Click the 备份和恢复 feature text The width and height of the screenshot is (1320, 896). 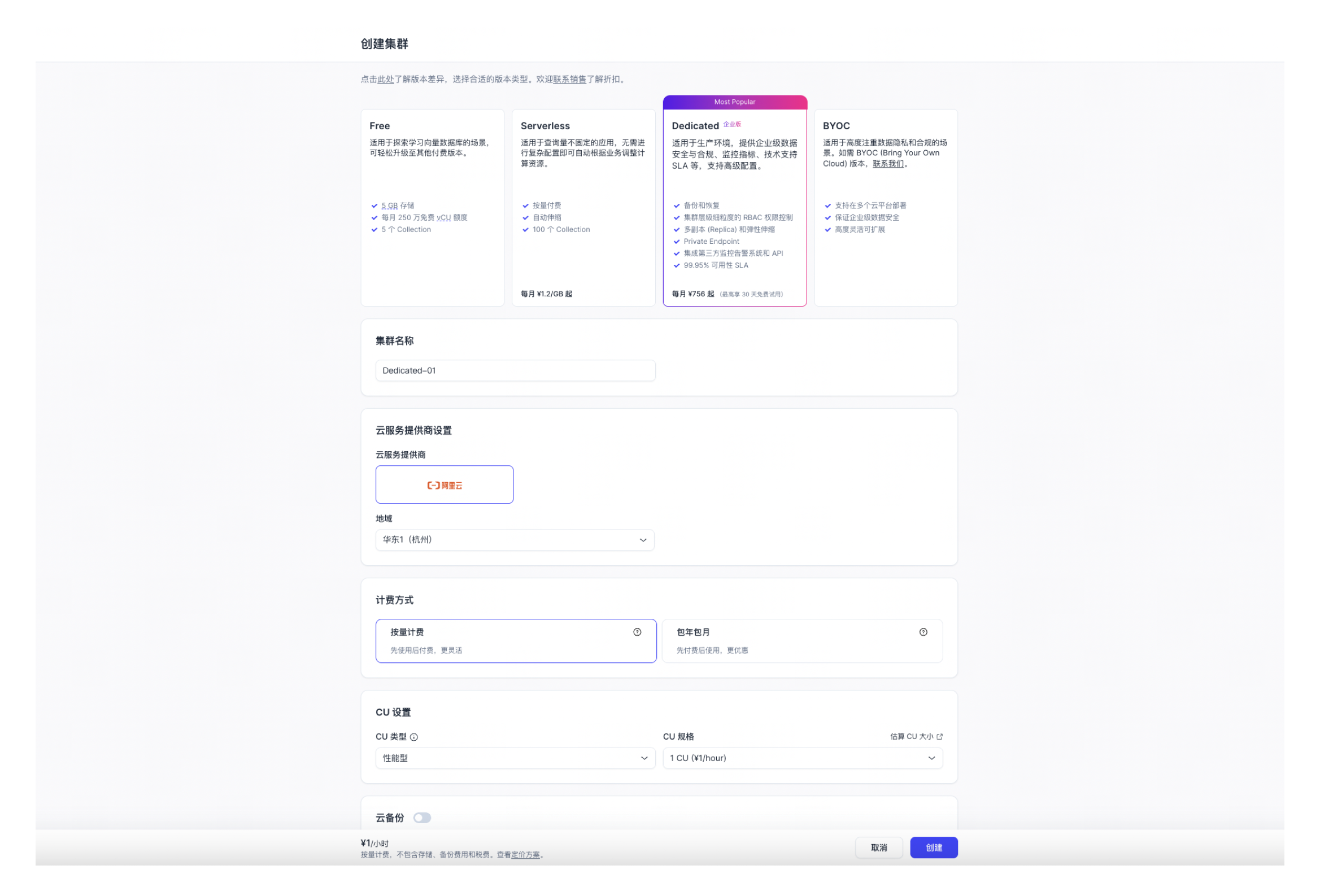coord(702,206)
